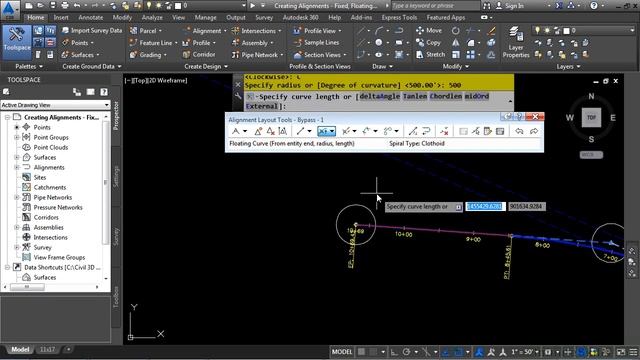Select Catchments in the Prospector tree
640x360 pixels.
(x=50, y=187)
